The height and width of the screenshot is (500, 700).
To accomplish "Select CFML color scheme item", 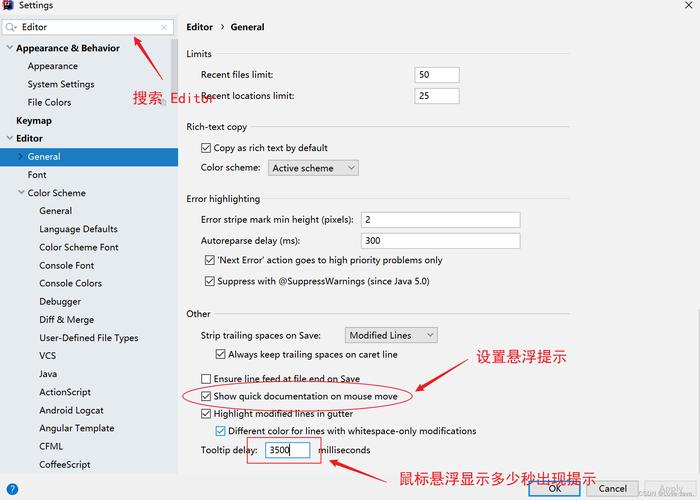I will click(x=51, y=446).
